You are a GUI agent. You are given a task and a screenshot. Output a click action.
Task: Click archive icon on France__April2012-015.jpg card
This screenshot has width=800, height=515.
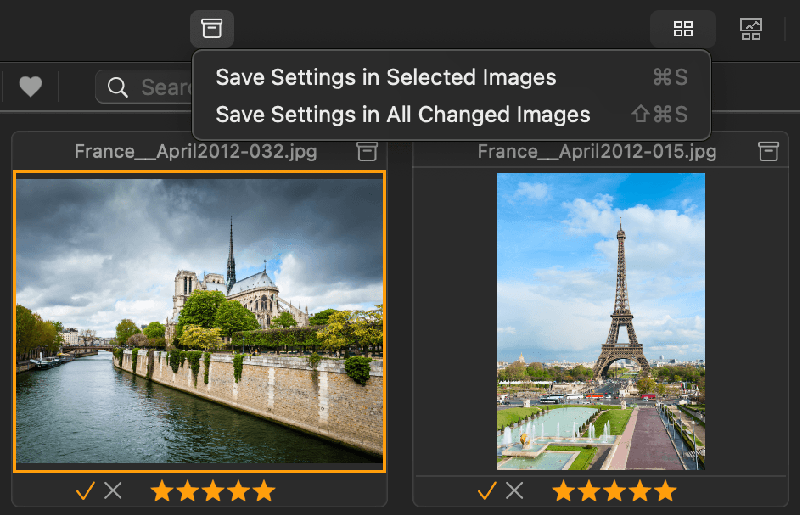(768, 152)
